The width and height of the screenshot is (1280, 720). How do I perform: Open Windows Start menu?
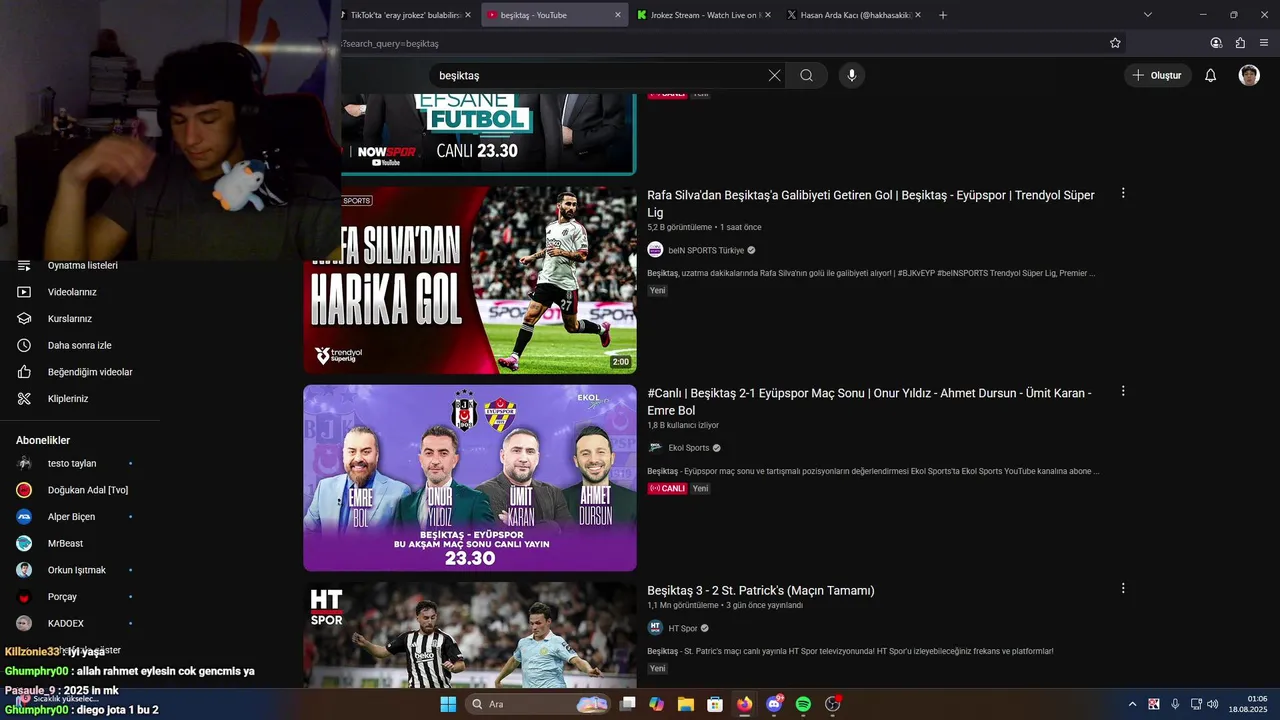coord(448,704)
